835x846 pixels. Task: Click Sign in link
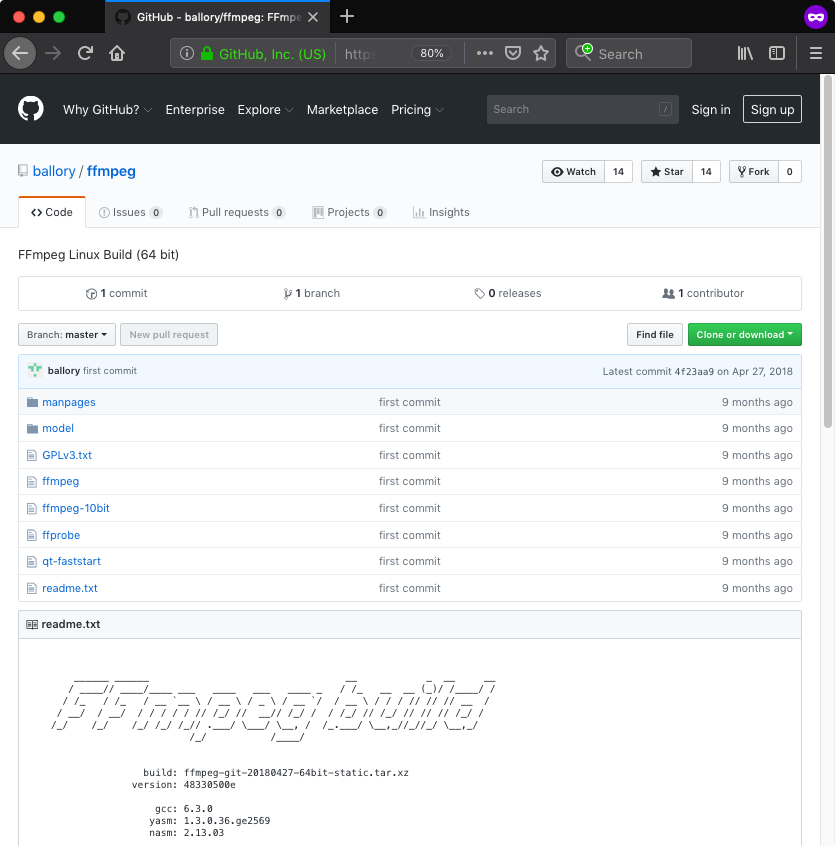tap(711, 110)
